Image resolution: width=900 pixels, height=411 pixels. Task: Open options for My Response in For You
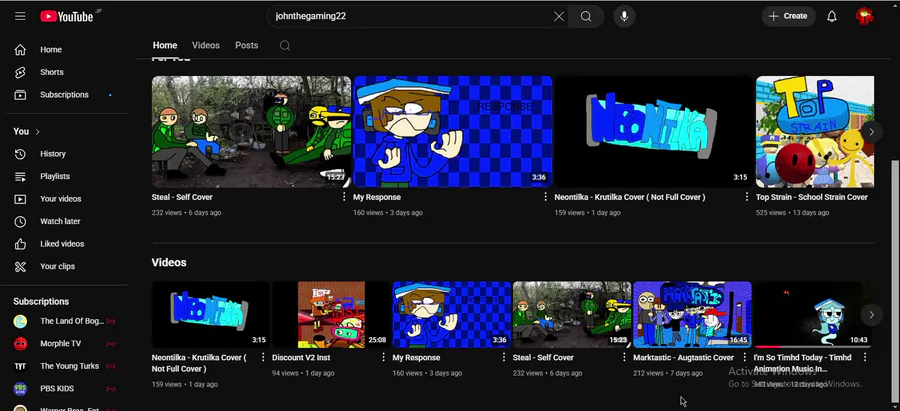point(545,197)
